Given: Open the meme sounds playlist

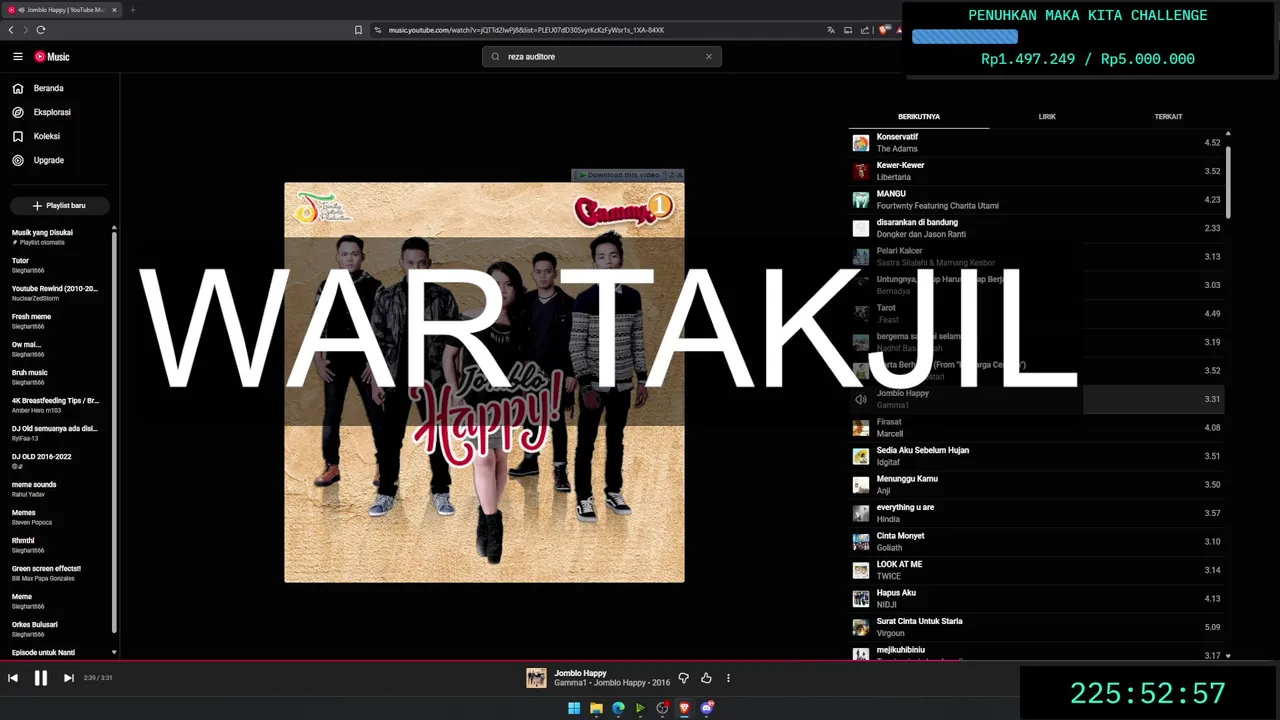Looking at the screenshot, I should click(x=56, y=489).
